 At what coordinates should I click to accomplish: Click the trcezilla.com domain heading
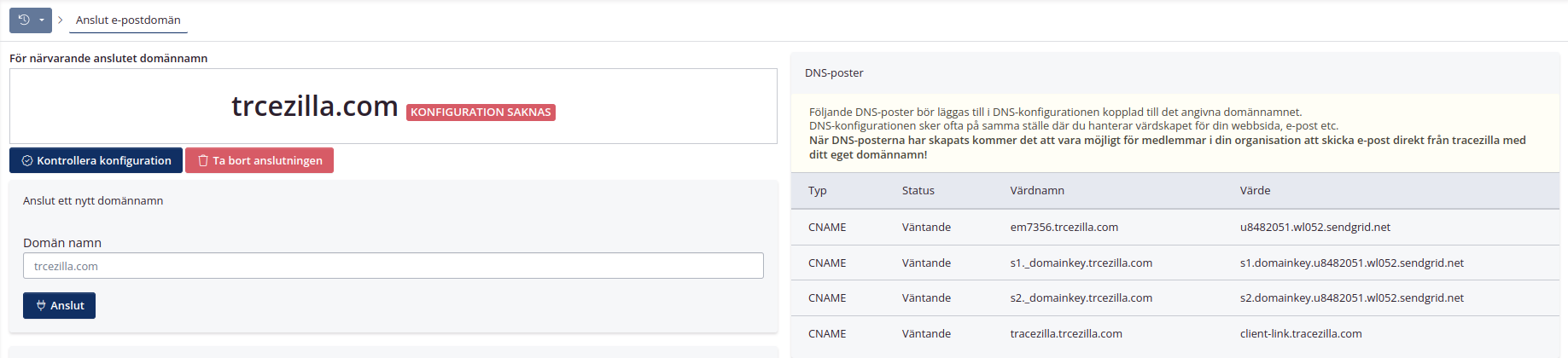point(315,107)
